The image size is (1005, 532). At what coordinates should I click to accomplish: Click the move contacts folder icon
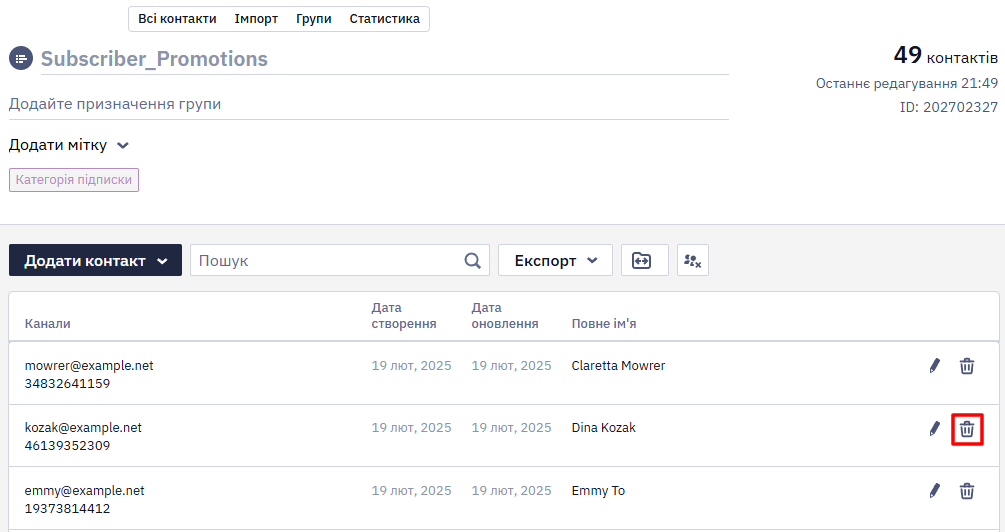(644, 260)
